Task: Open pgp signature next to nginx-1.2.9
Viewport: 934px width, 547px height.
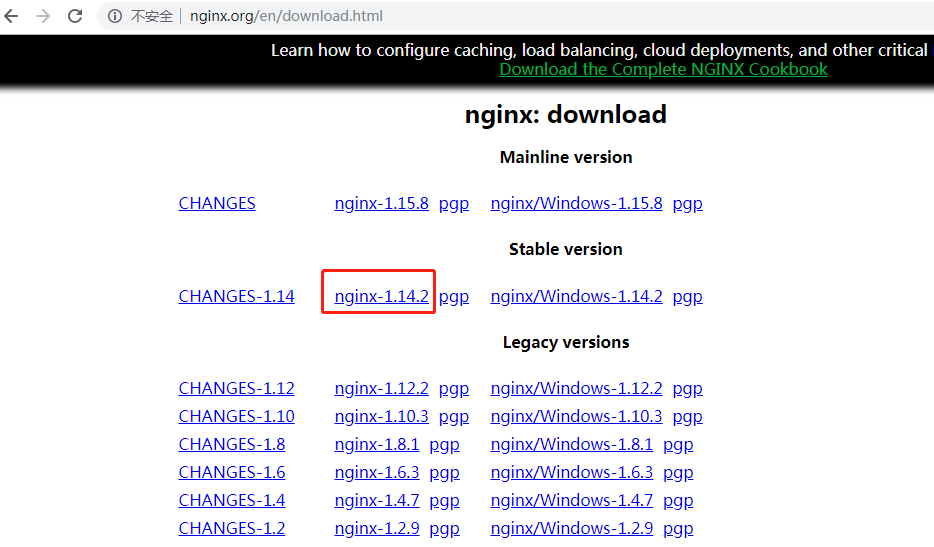Action: click(444, 530)
